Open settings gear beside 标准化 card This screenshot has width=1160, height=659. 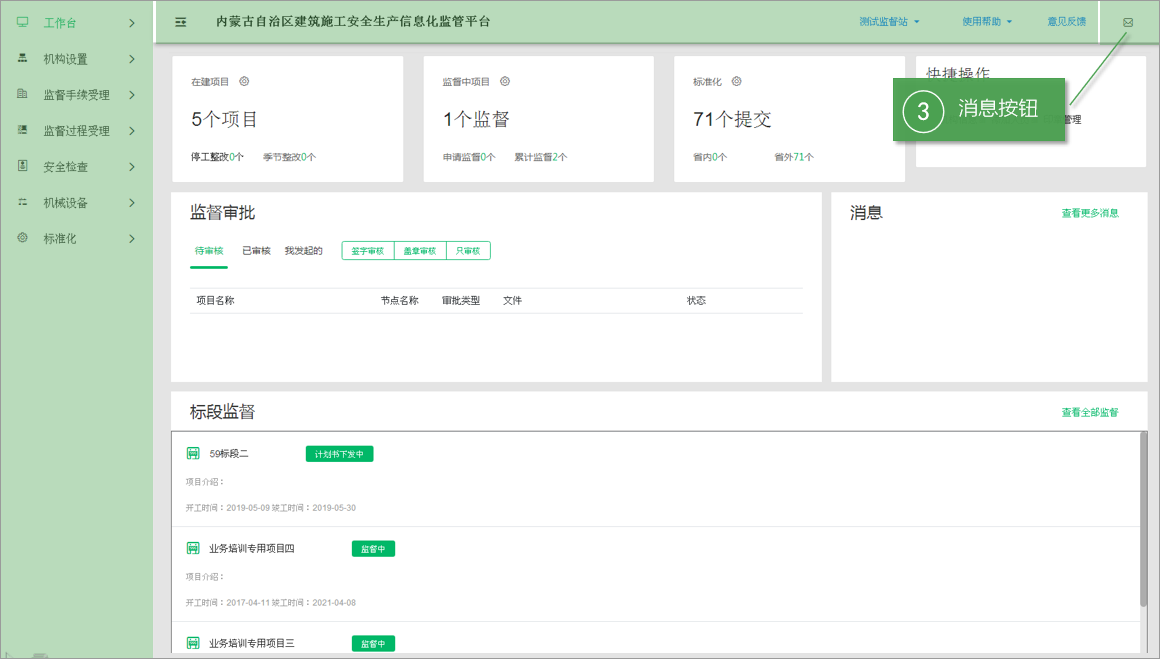[x=737, y=81]
